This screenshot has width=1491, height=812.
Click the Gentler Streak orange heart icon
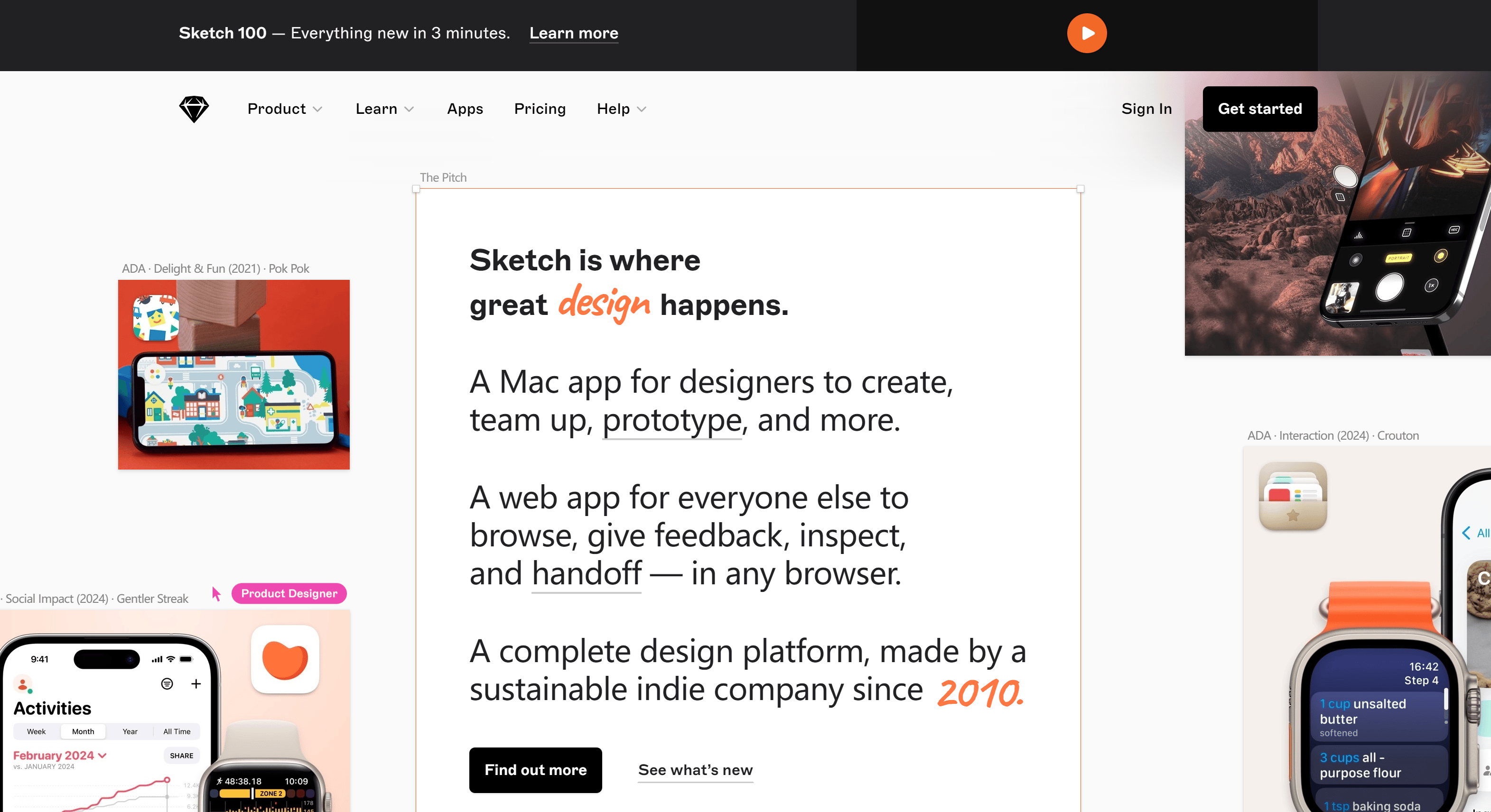click(285, 659)
